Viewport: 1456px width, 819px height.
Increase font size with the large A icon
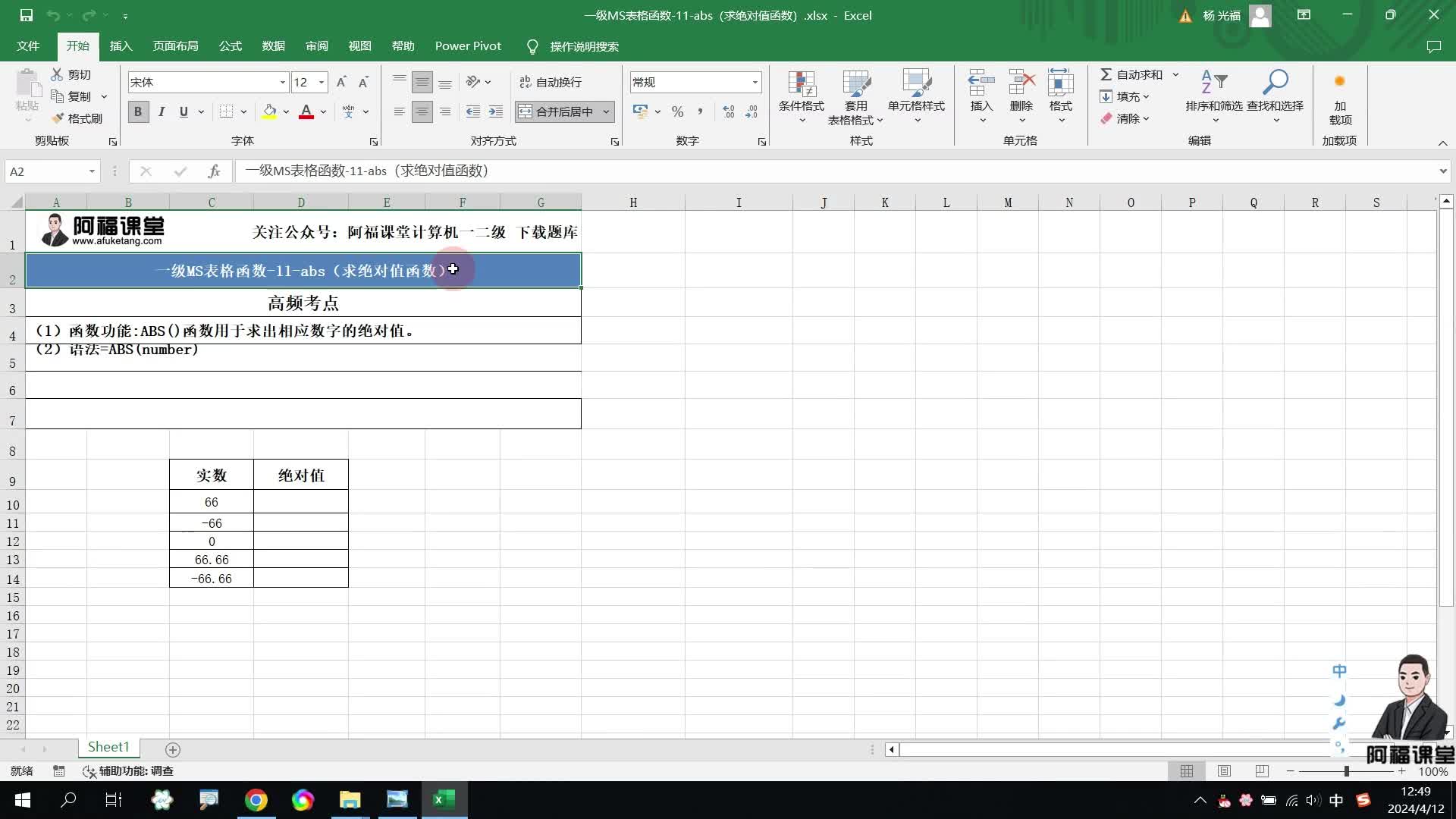point(341,82)
